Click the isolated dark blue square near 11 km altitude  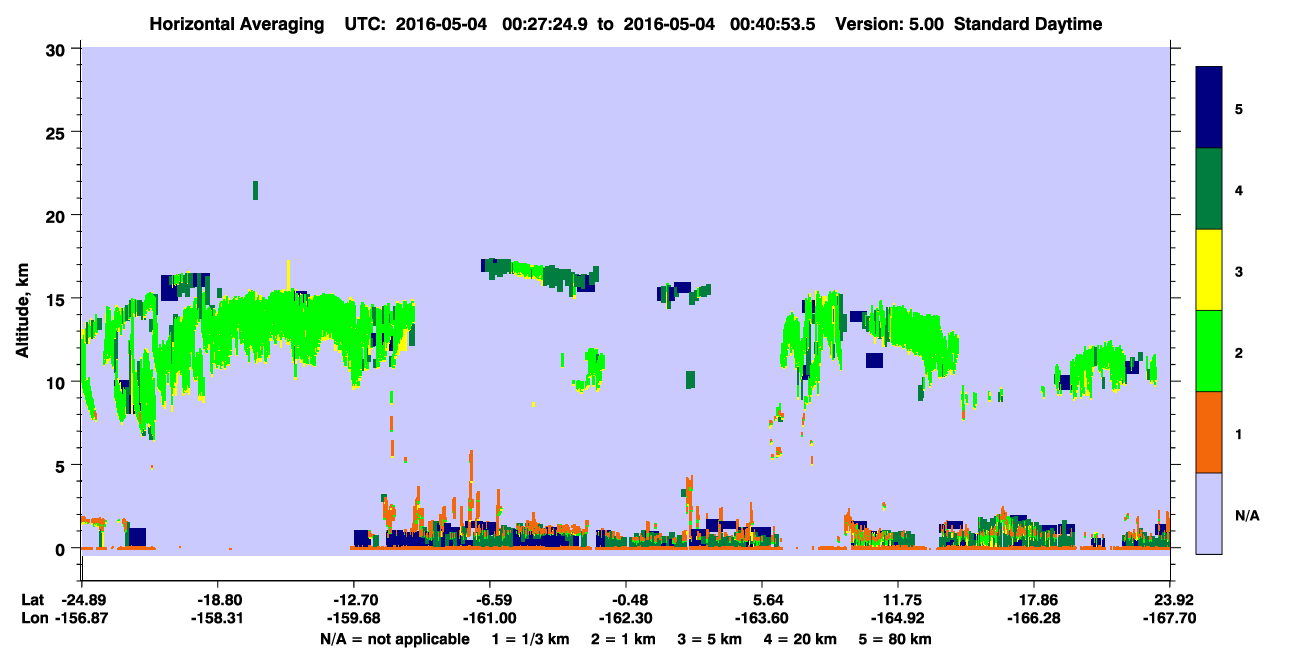pyautogui.click(x=874, y=360)
